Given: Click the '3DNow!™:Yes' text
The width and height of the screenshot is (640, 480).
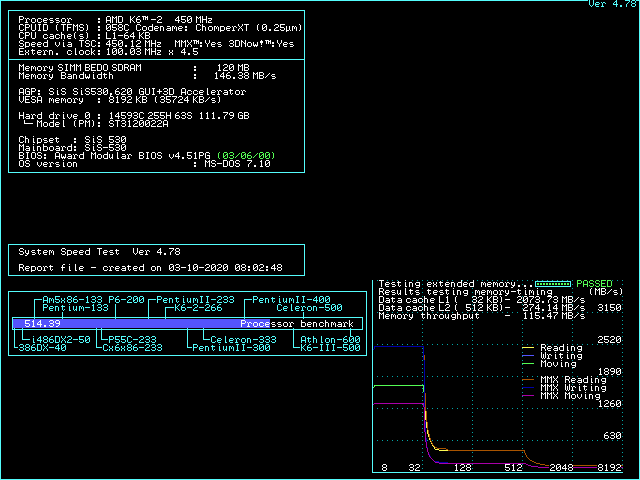Looking at the screenshot, I should (x=261, y=44).
